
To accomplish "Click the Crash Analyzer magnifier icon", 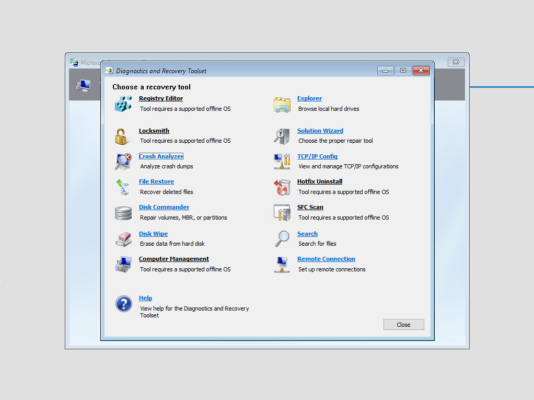I will 123,161.
